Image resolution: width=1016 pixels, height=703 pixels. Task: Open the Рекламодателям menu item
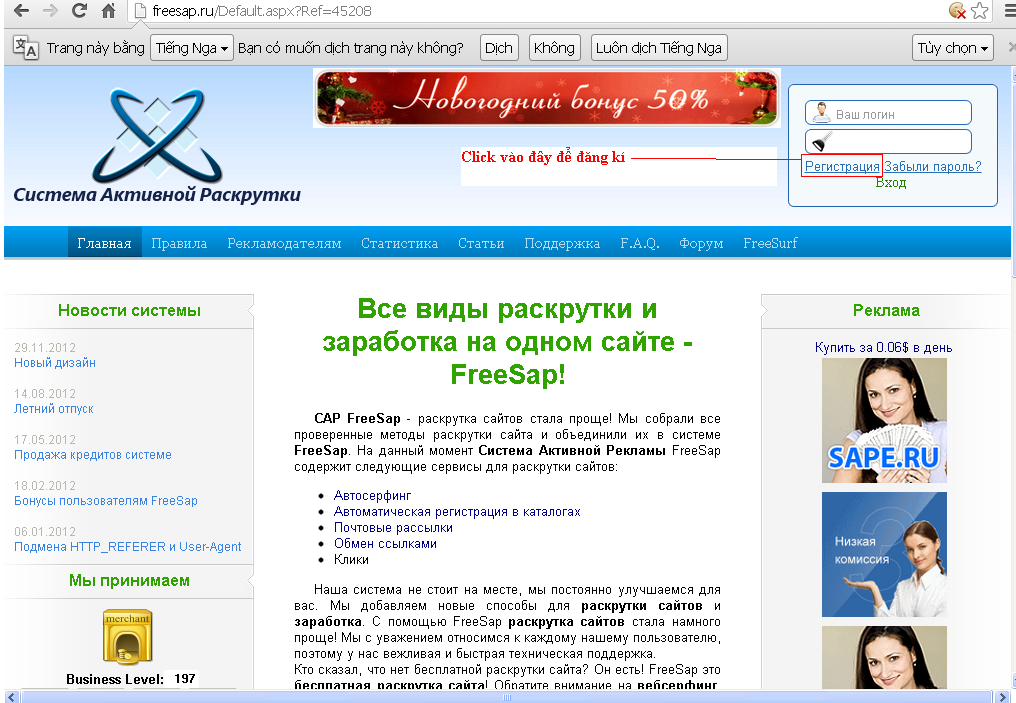pos(284,243)
